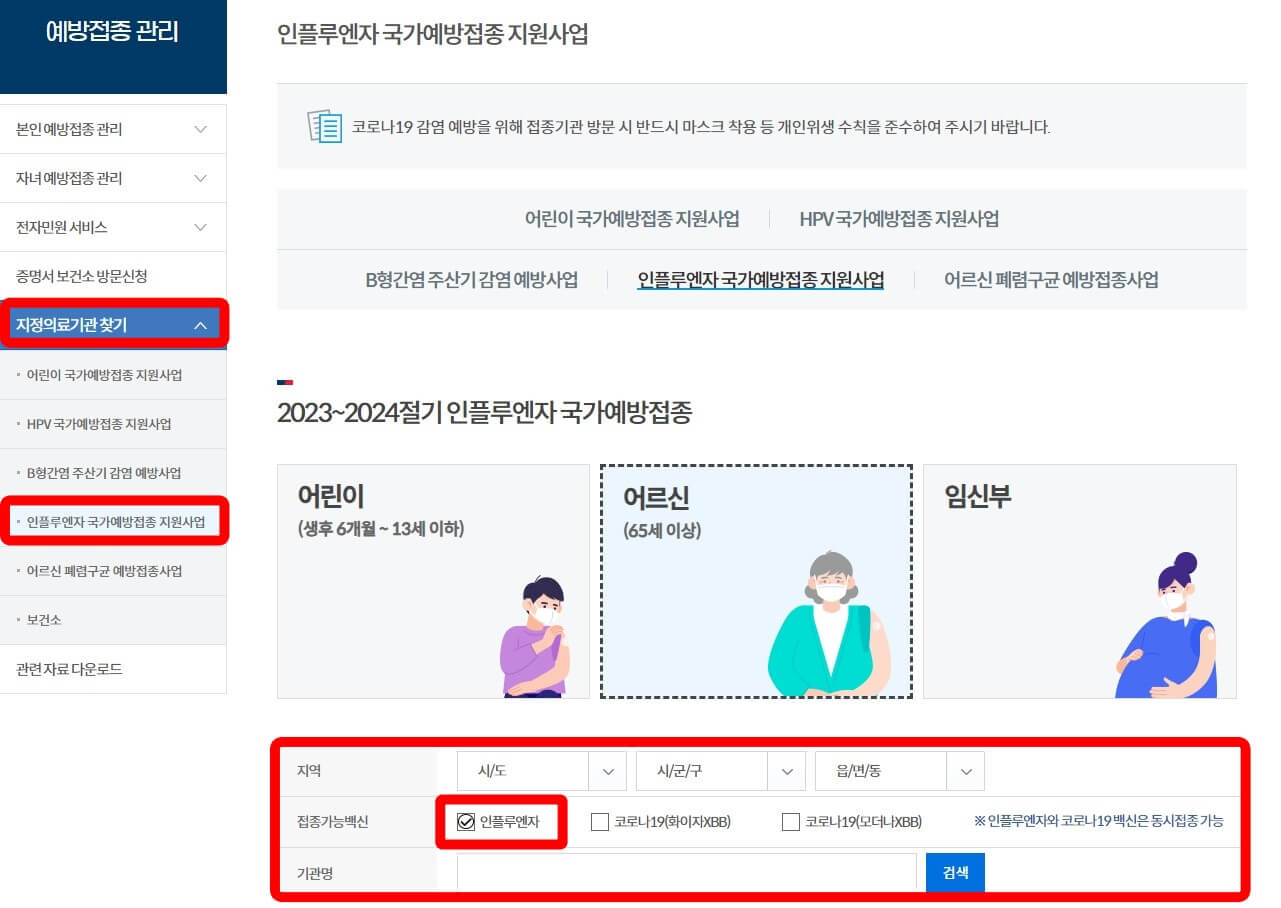
Task: Switch to 어린이 국가예방접종 지원사업 tab
Action: pos(632,219)
